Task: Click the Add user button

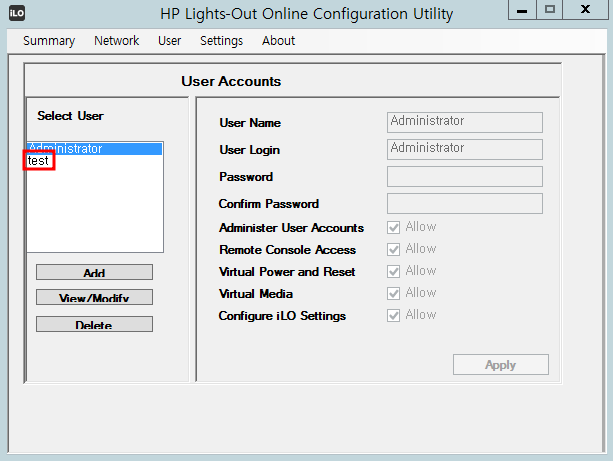Action: click(94, 272)
